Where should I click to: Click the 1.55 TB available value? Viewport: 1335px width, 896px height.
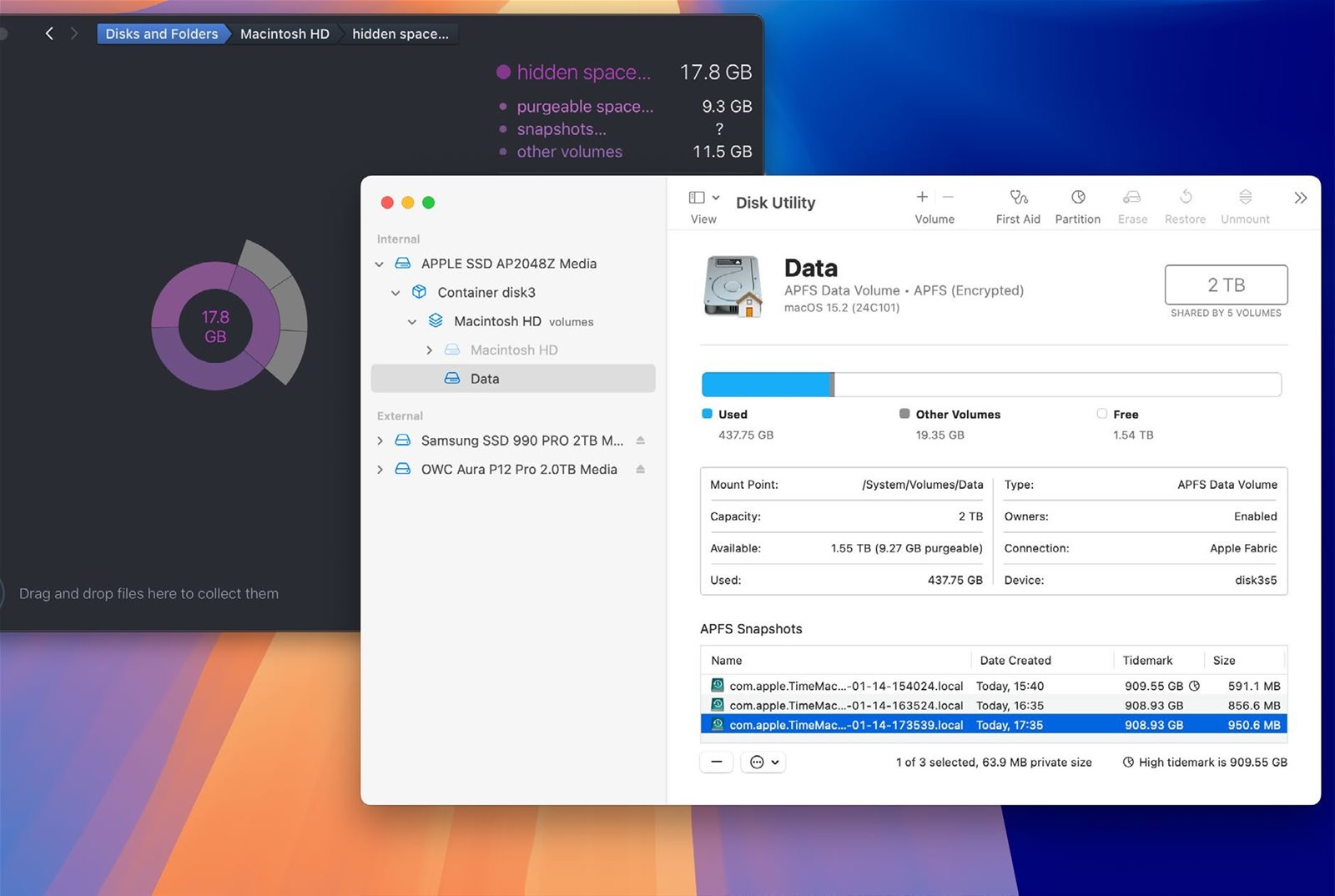[x=907, y=548]
